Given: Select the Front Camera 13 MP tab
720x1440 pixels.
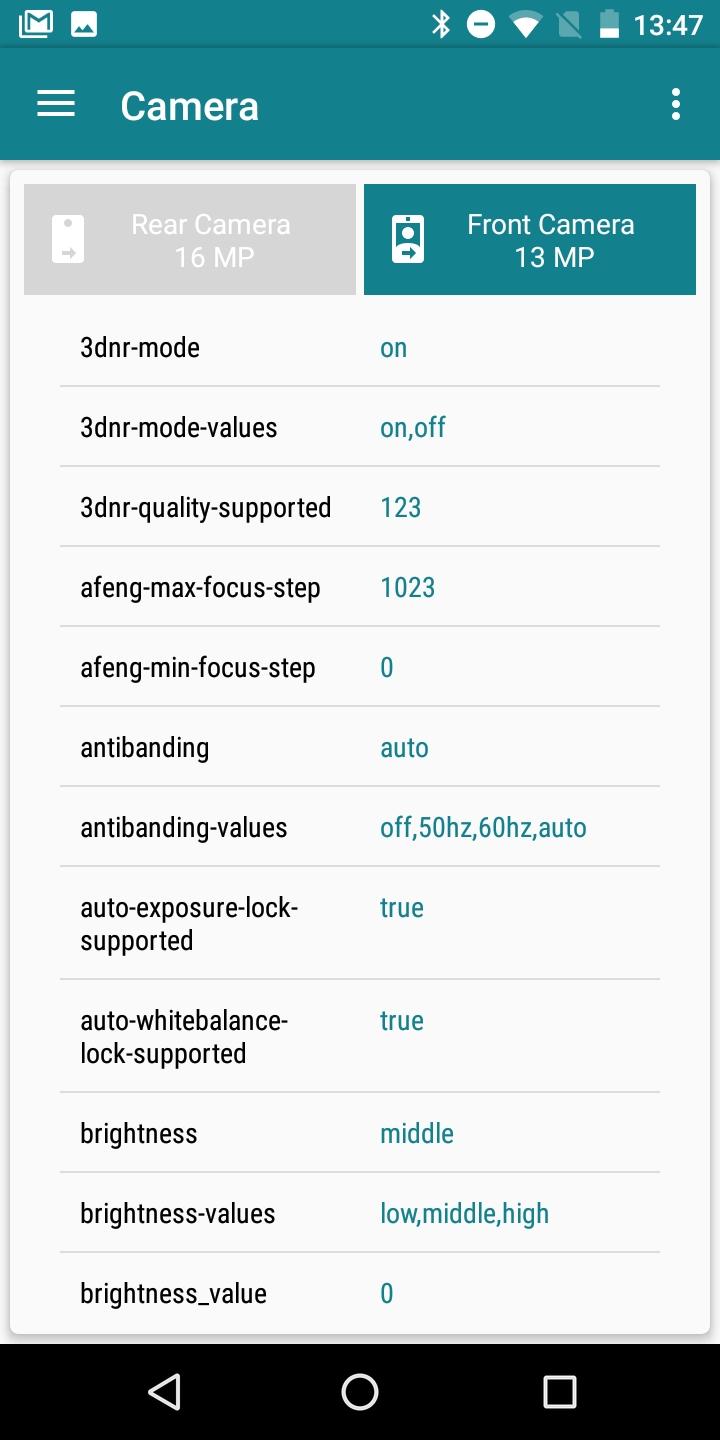Looking at the screenshot, I should pos(530,240).
